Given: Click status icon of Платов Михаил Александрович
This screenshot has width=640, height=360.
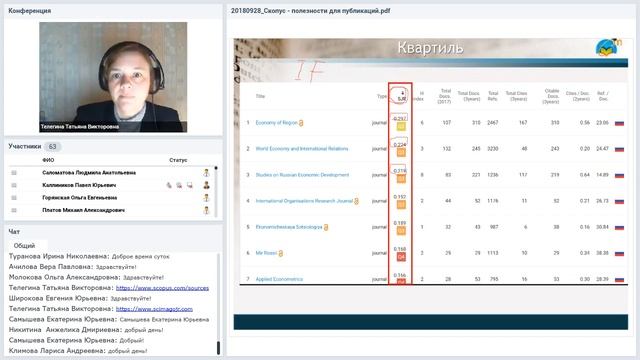Looking at the screenshot, I should (207, 210).
